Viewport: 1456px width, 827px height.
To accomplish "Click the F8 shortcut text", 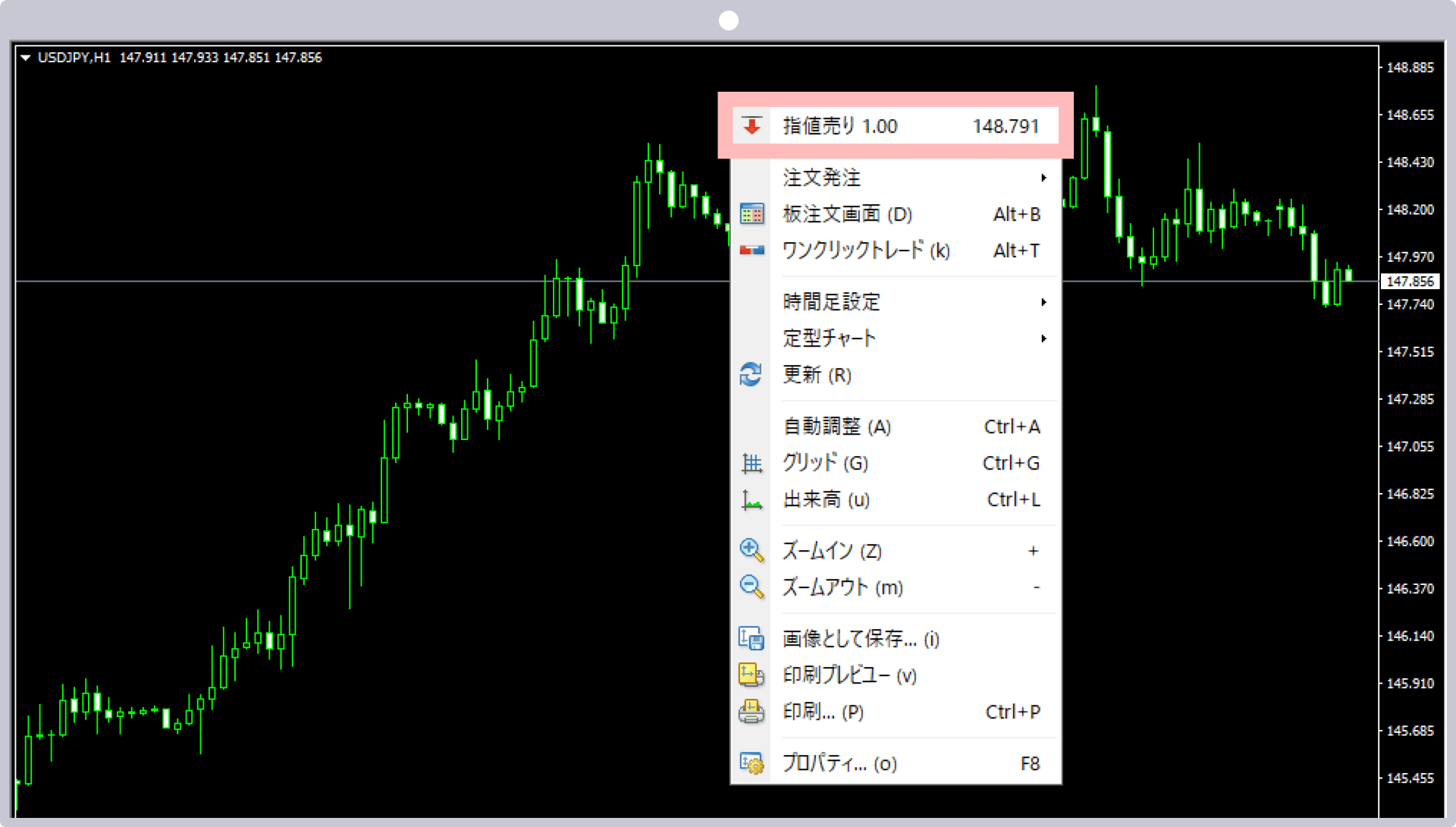I will pyautogui.click(x=1030, y=763).
